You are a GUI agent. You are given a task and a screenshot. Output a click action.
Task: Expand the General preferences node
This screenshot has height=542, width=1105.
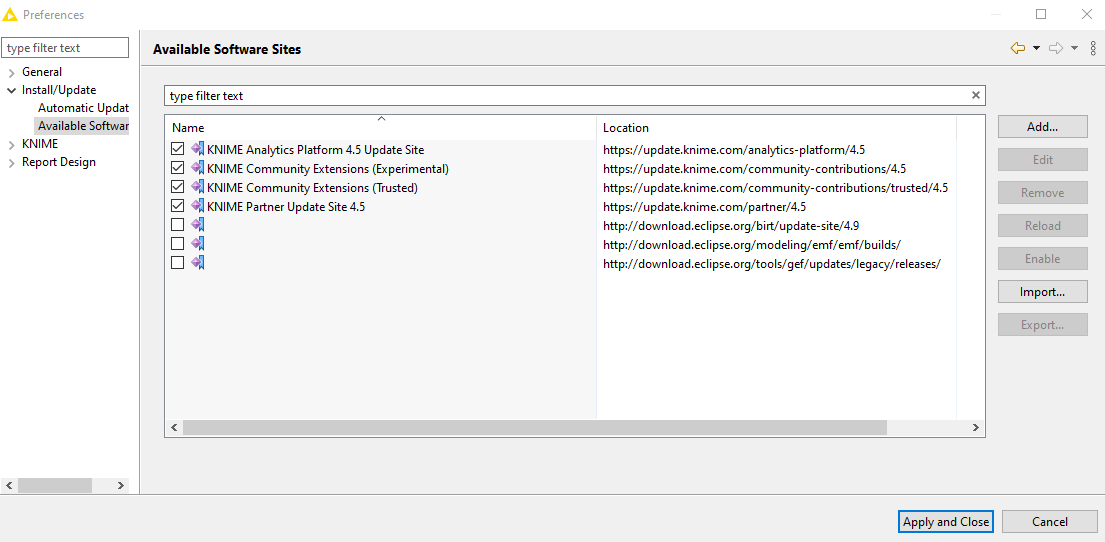(x=12, y=72)
